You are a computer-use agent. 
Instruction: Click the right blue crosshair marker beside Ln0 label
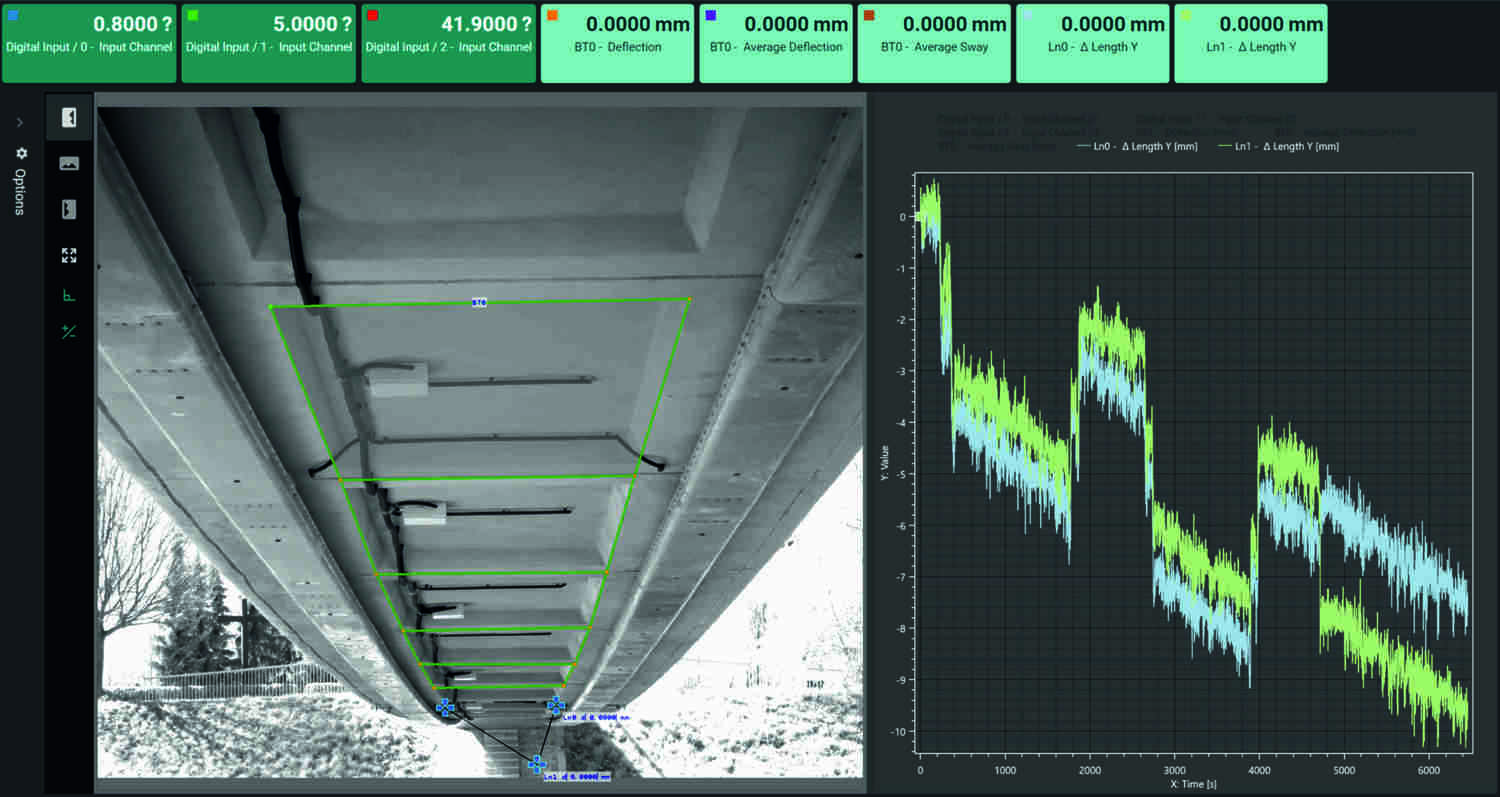556,705
